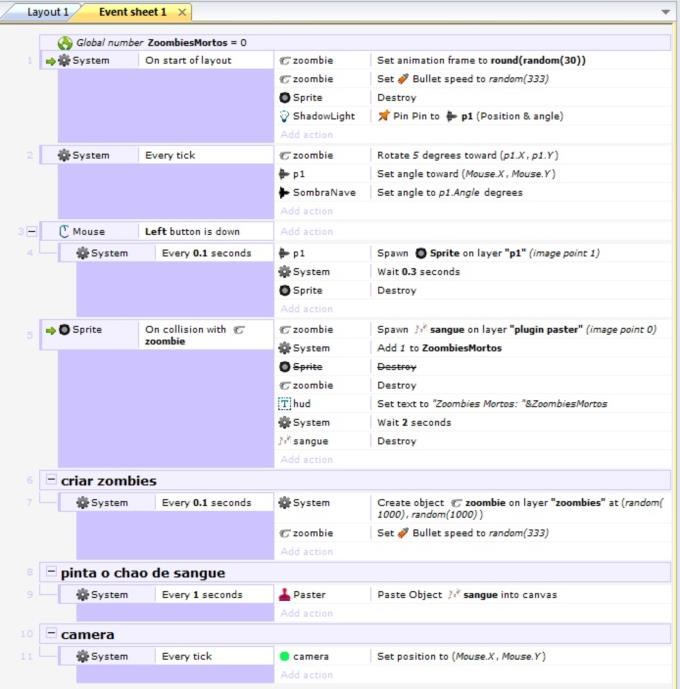680x689 pixels.
Task: Select Set animation frame to round(random(30)) action
Action: [x=481, y=60]
